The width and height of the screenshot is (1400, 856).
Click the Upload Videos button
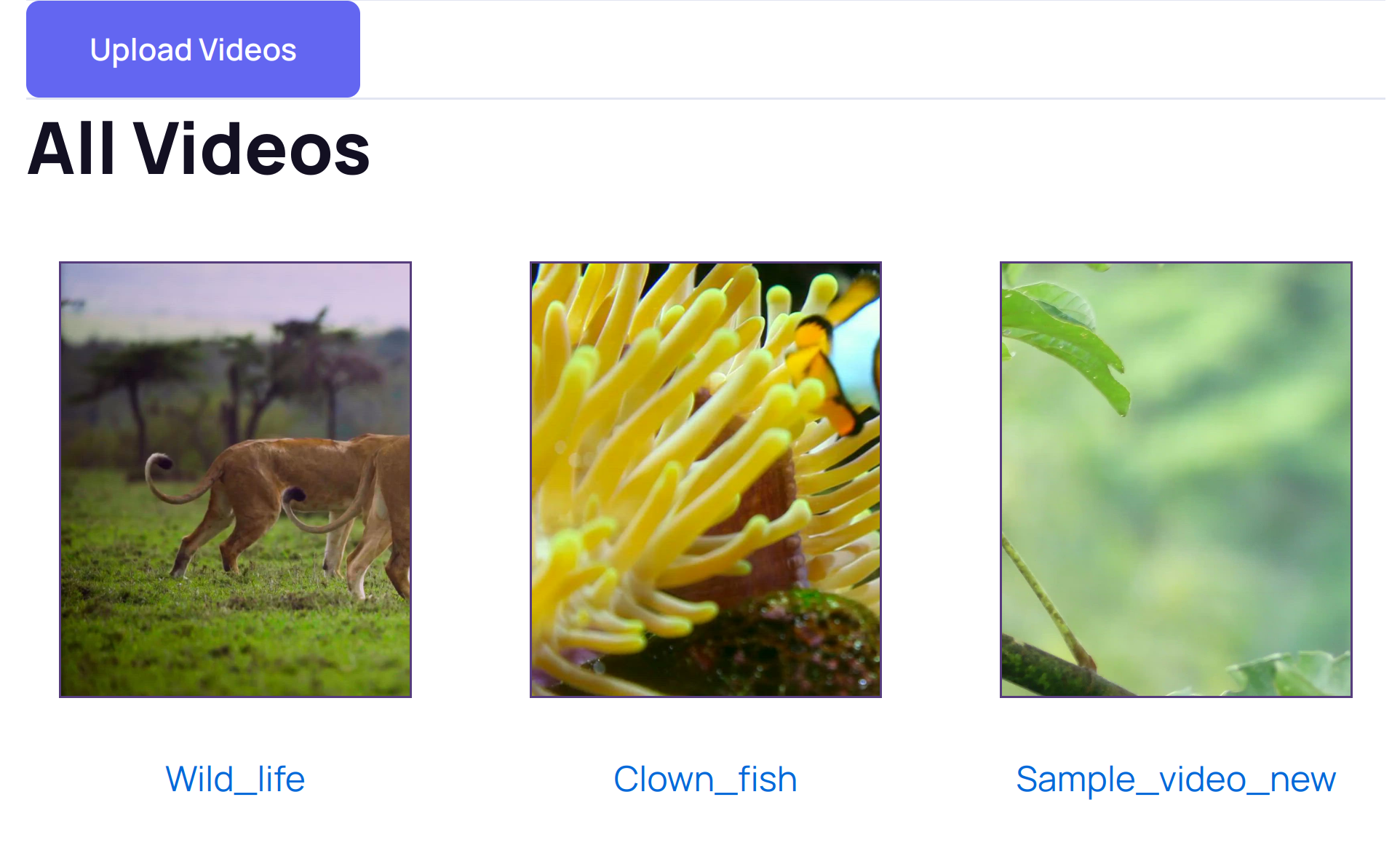click(x=193, y=49)
